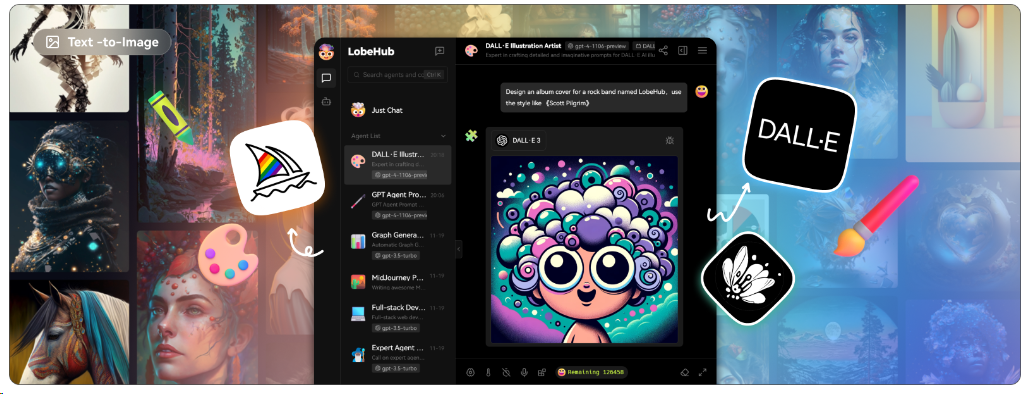Click the Agent List label
Image resolution: width=1027 pixels, height=394 pixels.
(365, 136)
